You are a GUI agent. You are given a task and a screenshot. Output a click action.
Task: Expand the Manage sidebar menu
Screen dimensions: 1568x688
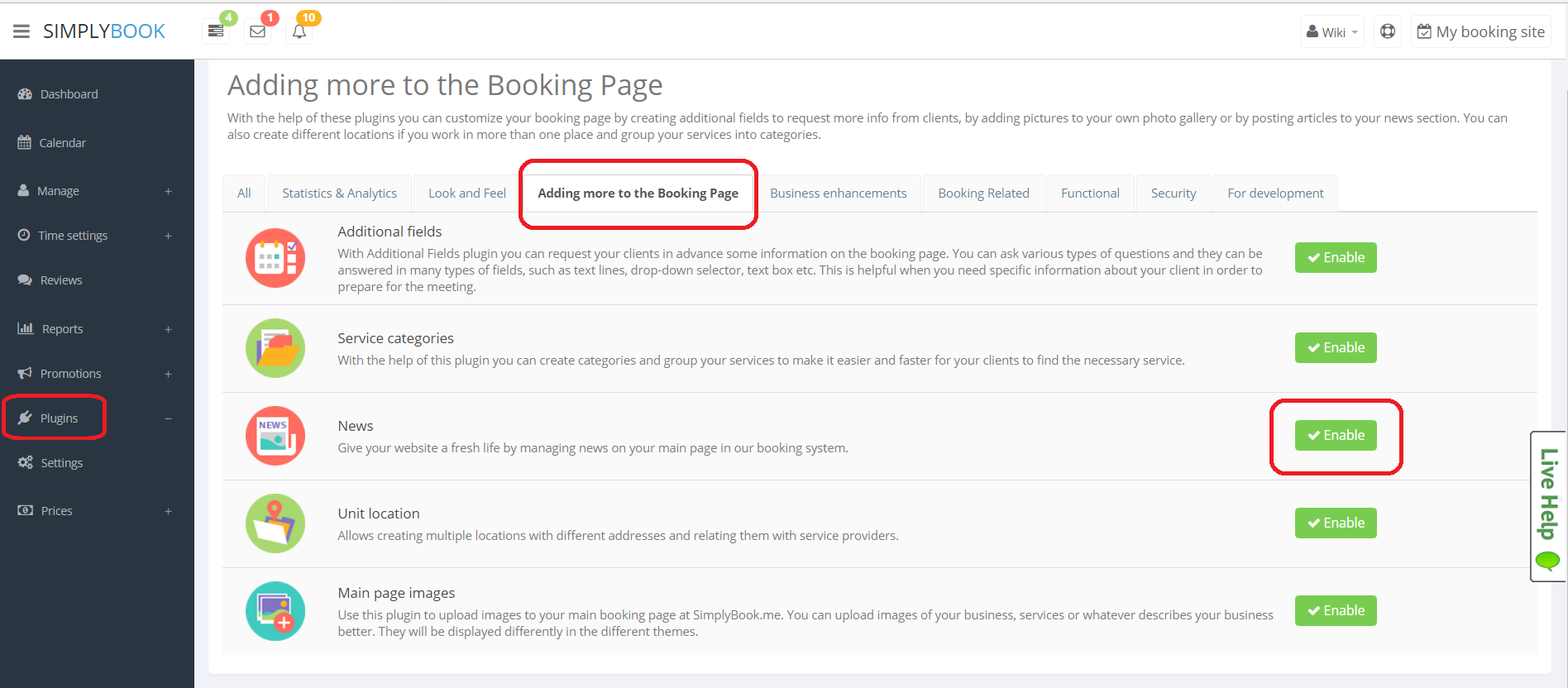(168, 191)
